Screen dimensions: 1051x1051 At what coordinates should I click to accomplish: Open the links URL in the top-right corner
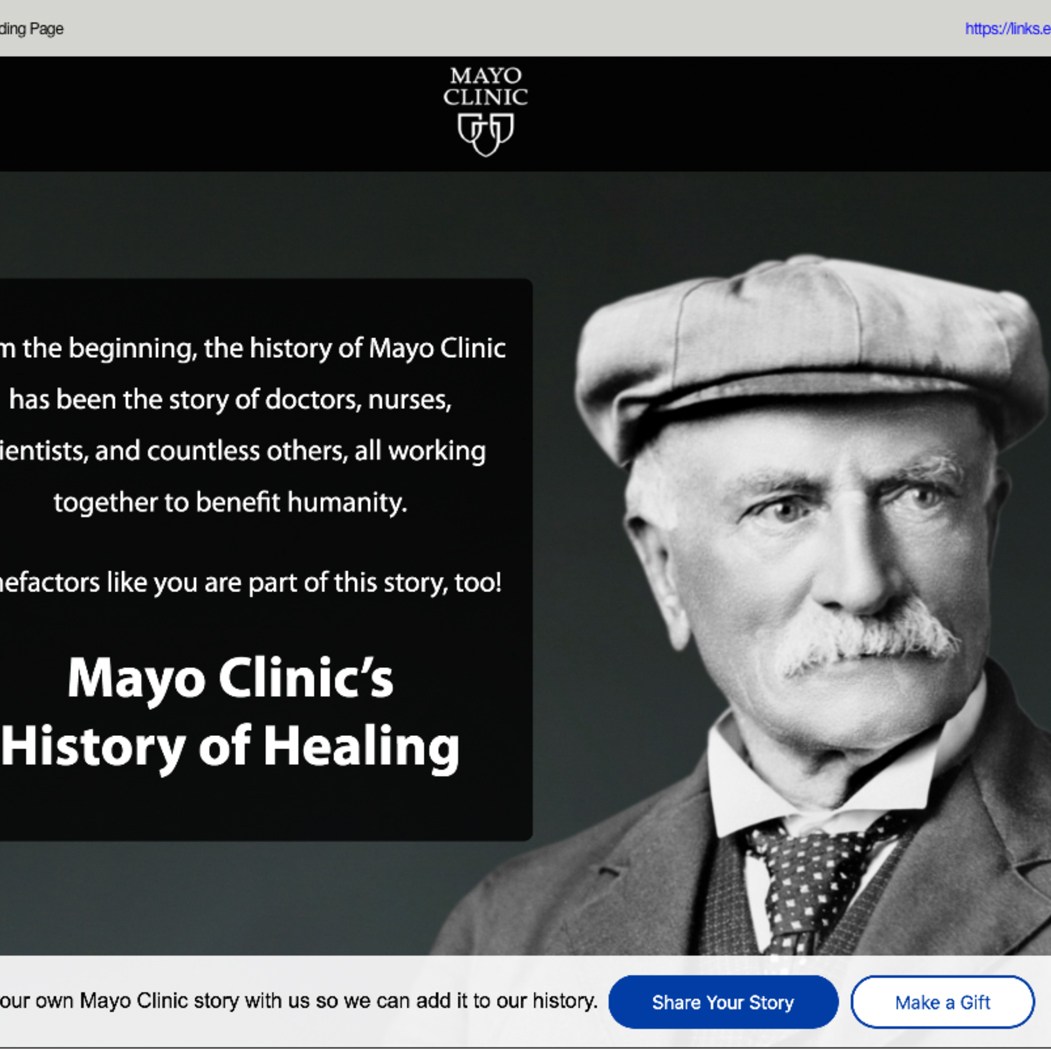(x=1006, y=29)
